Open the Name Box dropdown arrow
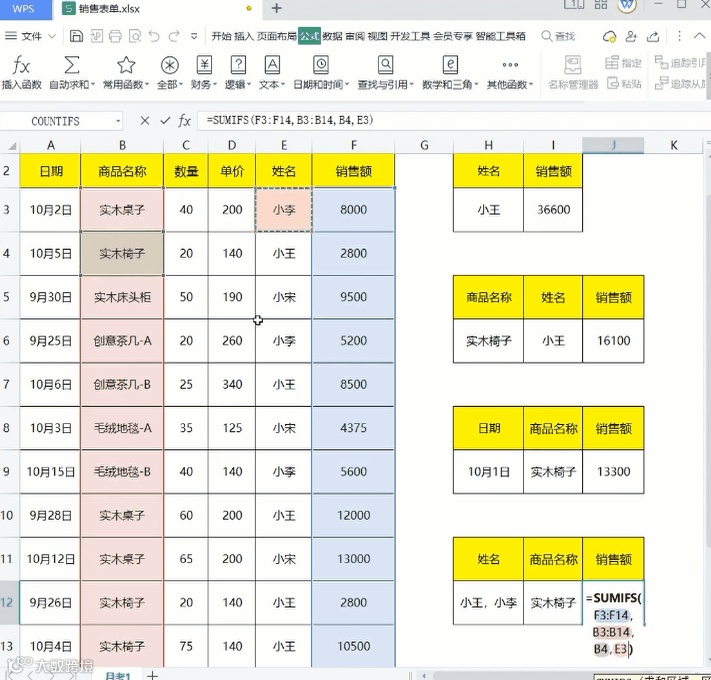 pos(118,121)
